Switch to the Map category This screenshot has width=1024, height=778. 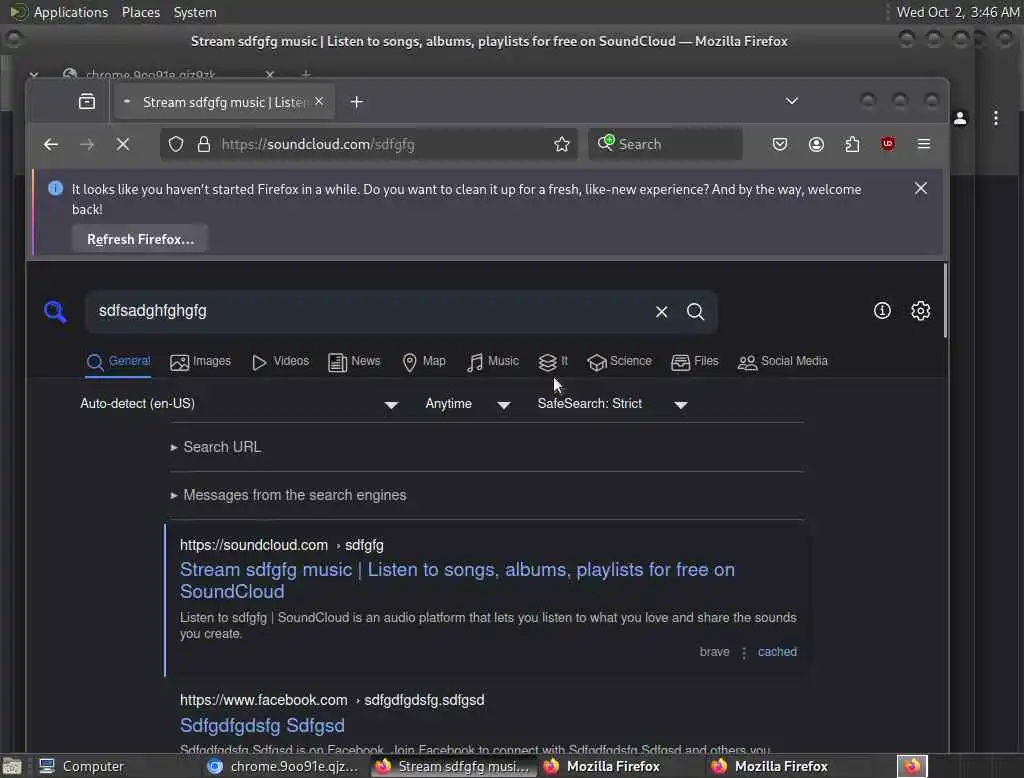point(424,361)
